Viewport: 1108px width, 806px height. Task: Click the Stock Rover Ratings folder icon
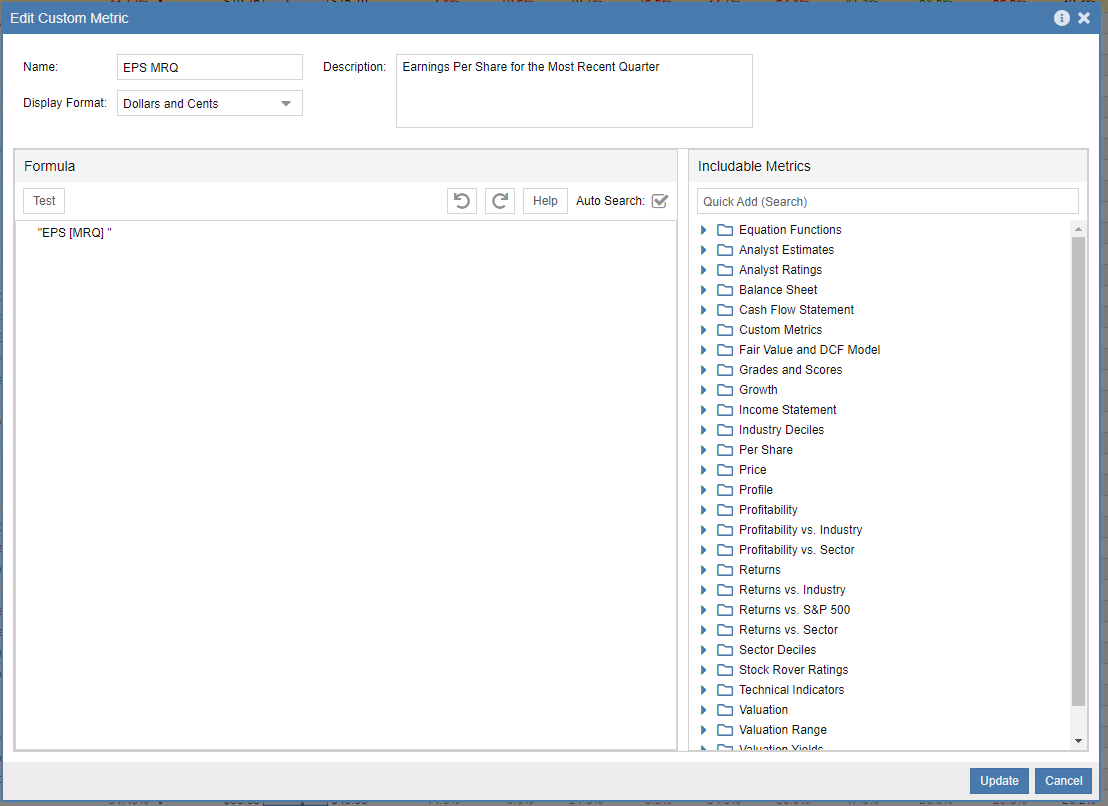(x=724, y=669)
